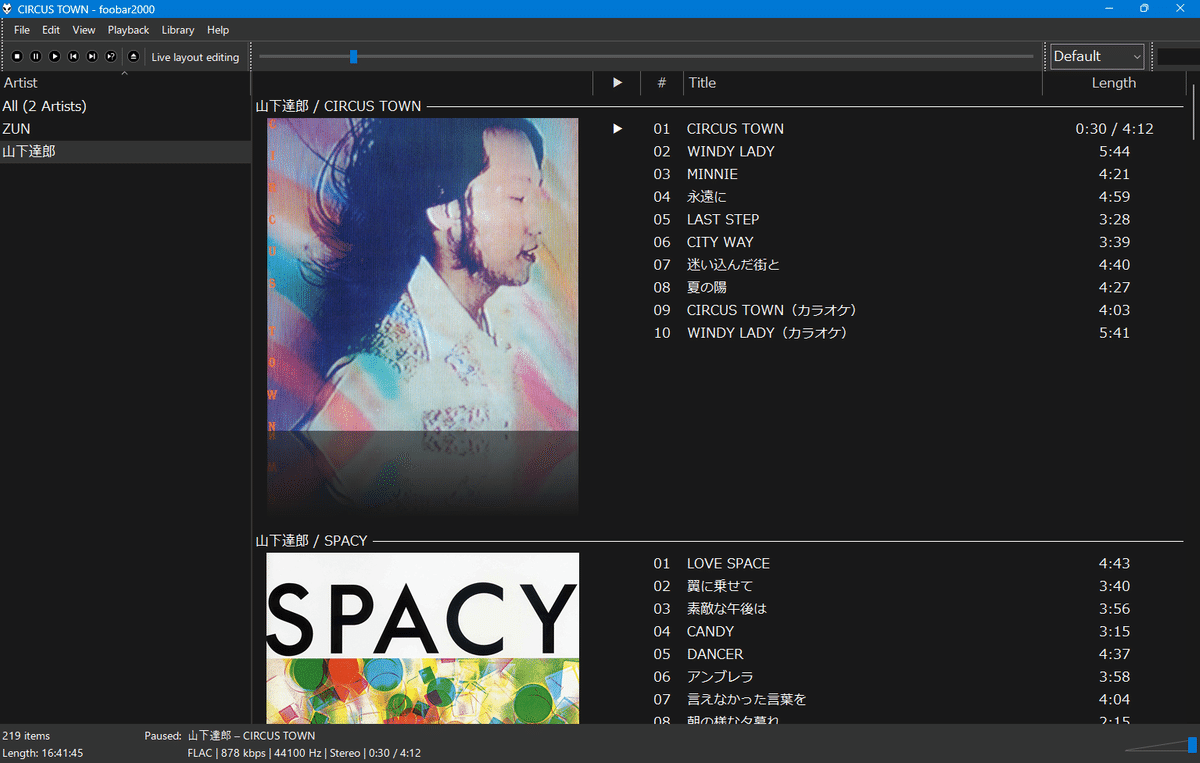Click the Random playback button
1200x763 pixels.
coord(111,57)
